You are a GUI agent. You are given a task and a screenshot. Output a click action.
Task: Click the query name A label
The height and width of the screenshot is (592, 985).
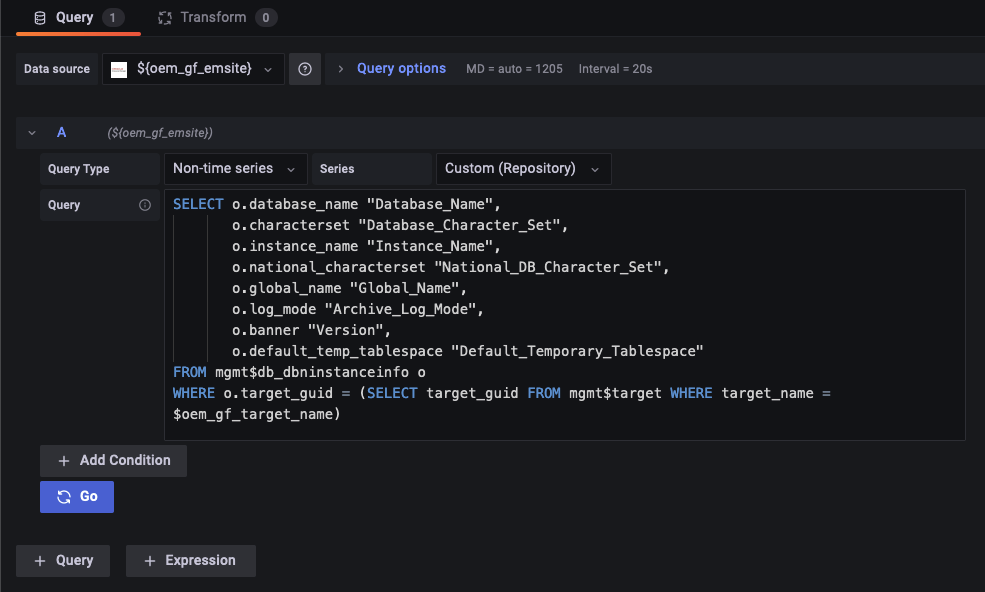tap(62, 133)
